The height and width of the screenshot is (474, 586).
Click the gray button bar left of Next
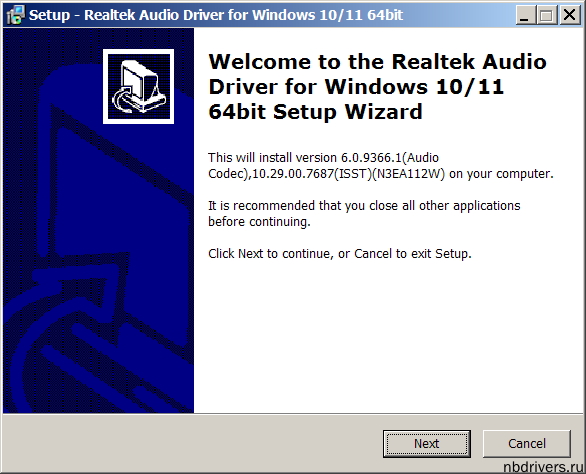point(192,444)
